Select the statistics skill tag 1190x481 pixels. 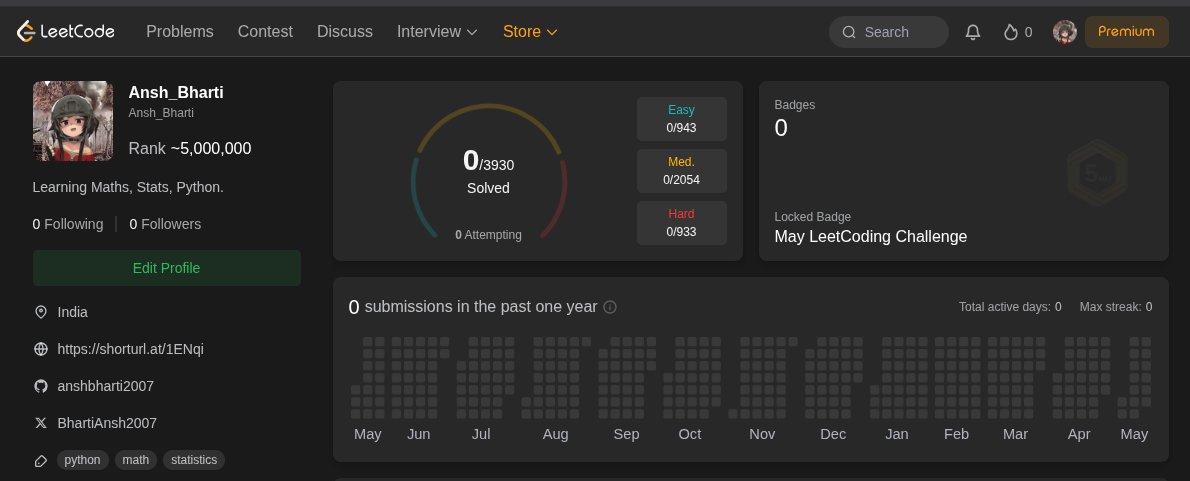pyautogui.click(x=194, y=460)
